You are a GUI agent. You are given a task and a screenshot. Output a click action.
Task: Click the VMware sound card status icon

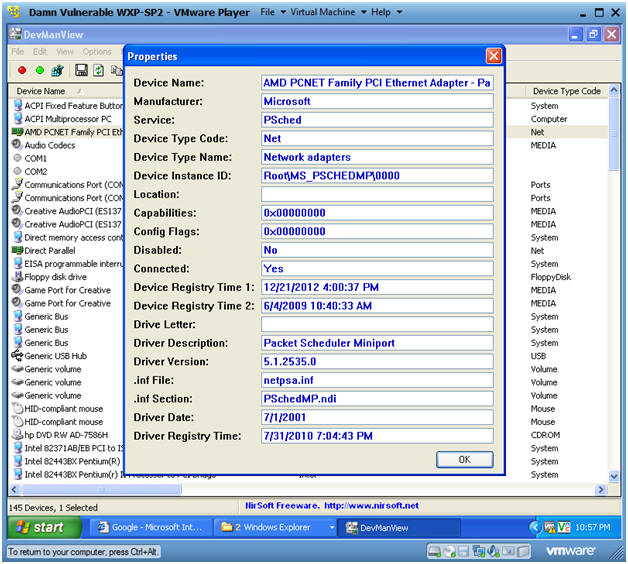point(494,552)
